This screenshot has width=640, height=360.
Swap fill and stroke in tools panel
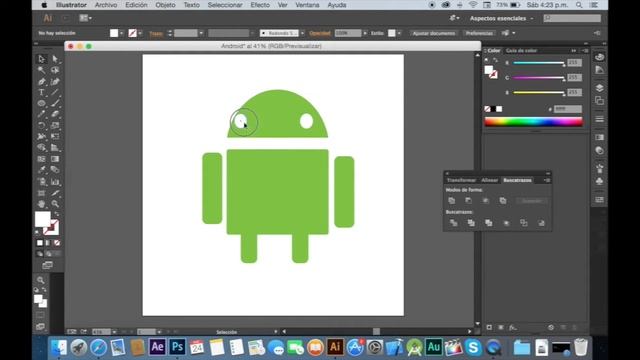(57, 214)
